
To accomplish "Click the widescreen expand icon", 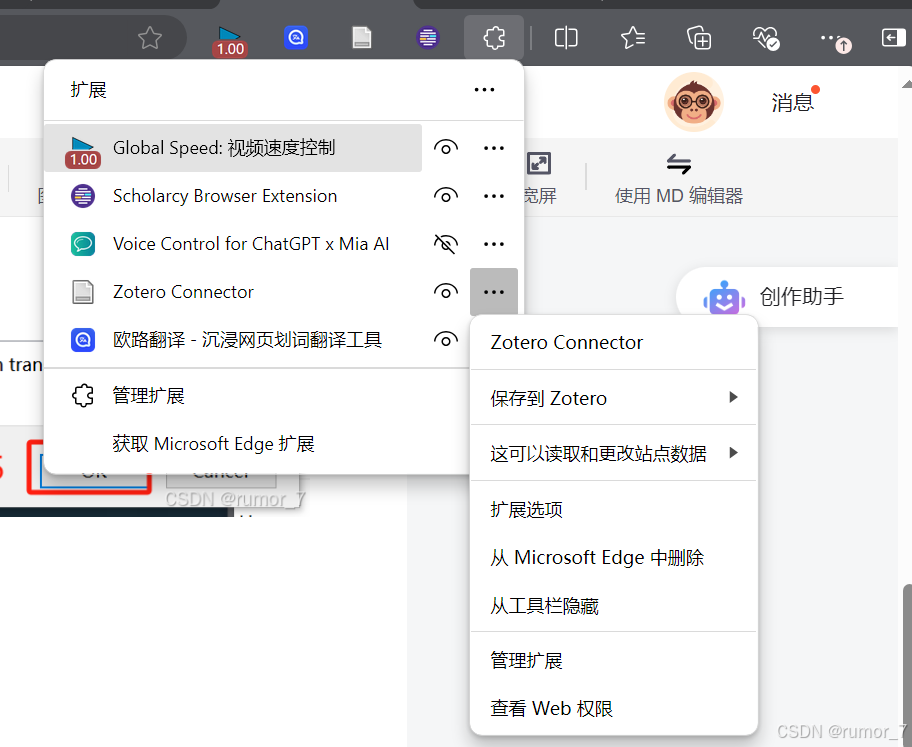I will (539, 163).
